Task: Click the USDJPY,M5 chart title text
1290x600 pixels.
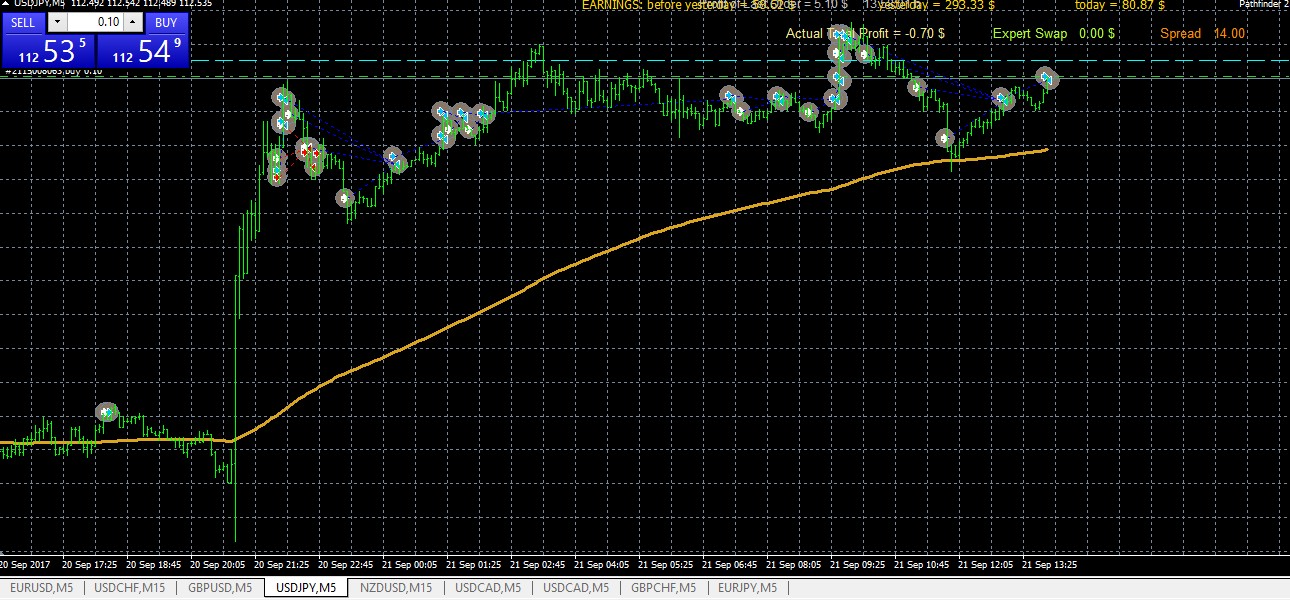Action: (x=41, y=4)
